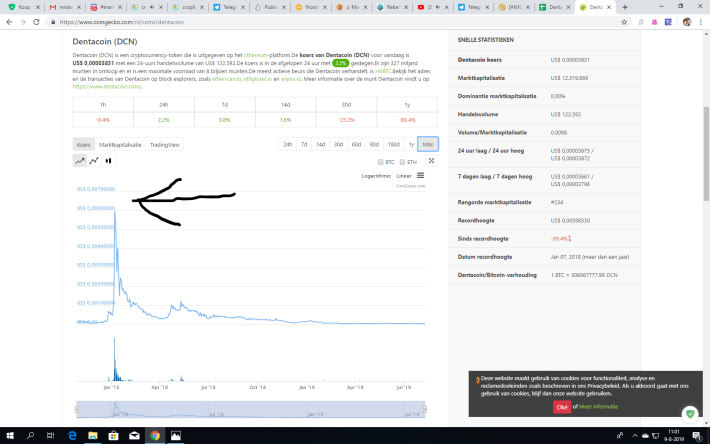Viewport: 710px width, 444px height.
Task: Switch to the TradingView tab
Action: (165, 144)
